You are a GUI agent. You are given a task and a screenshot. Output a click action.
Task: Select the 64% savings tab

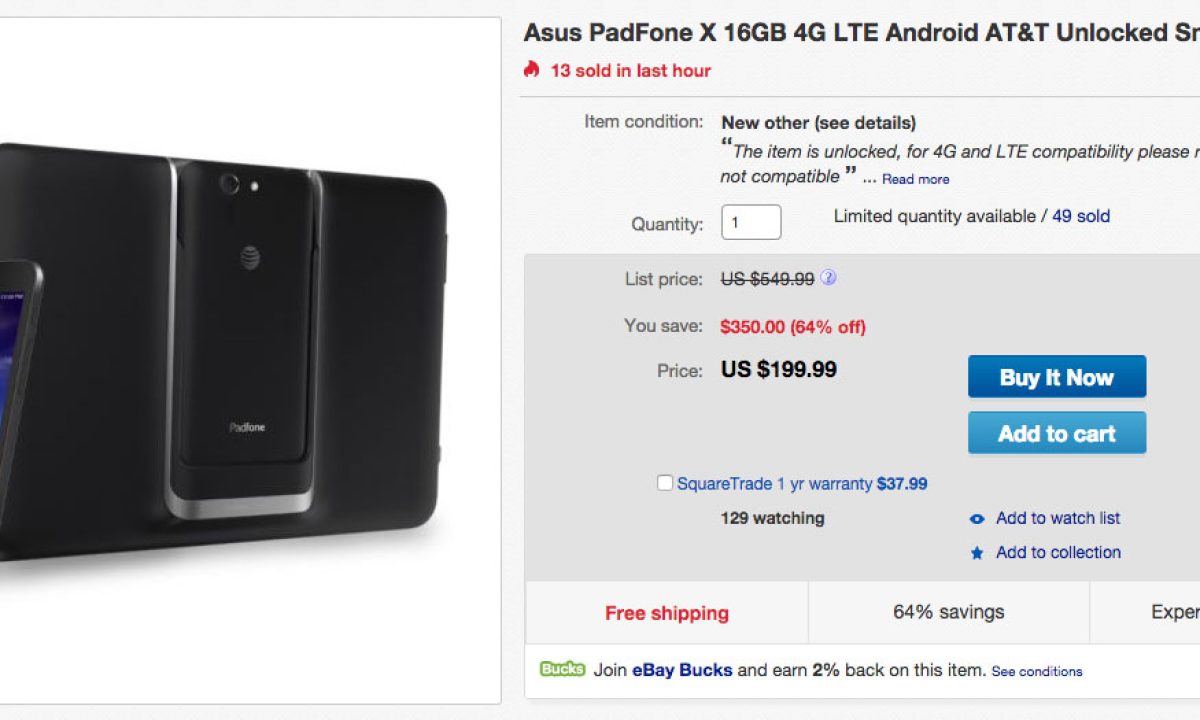[948, 612]
